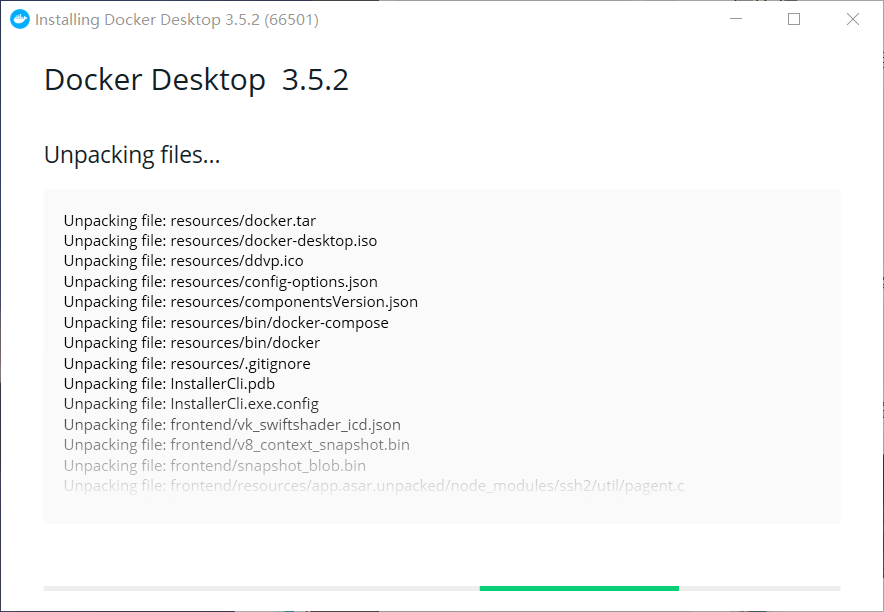Image resolution: width=884 pixels, height=612 pixels.
Task: Click the 'Docker Desktop 3.5.2' heading
Action: [196, 80]
